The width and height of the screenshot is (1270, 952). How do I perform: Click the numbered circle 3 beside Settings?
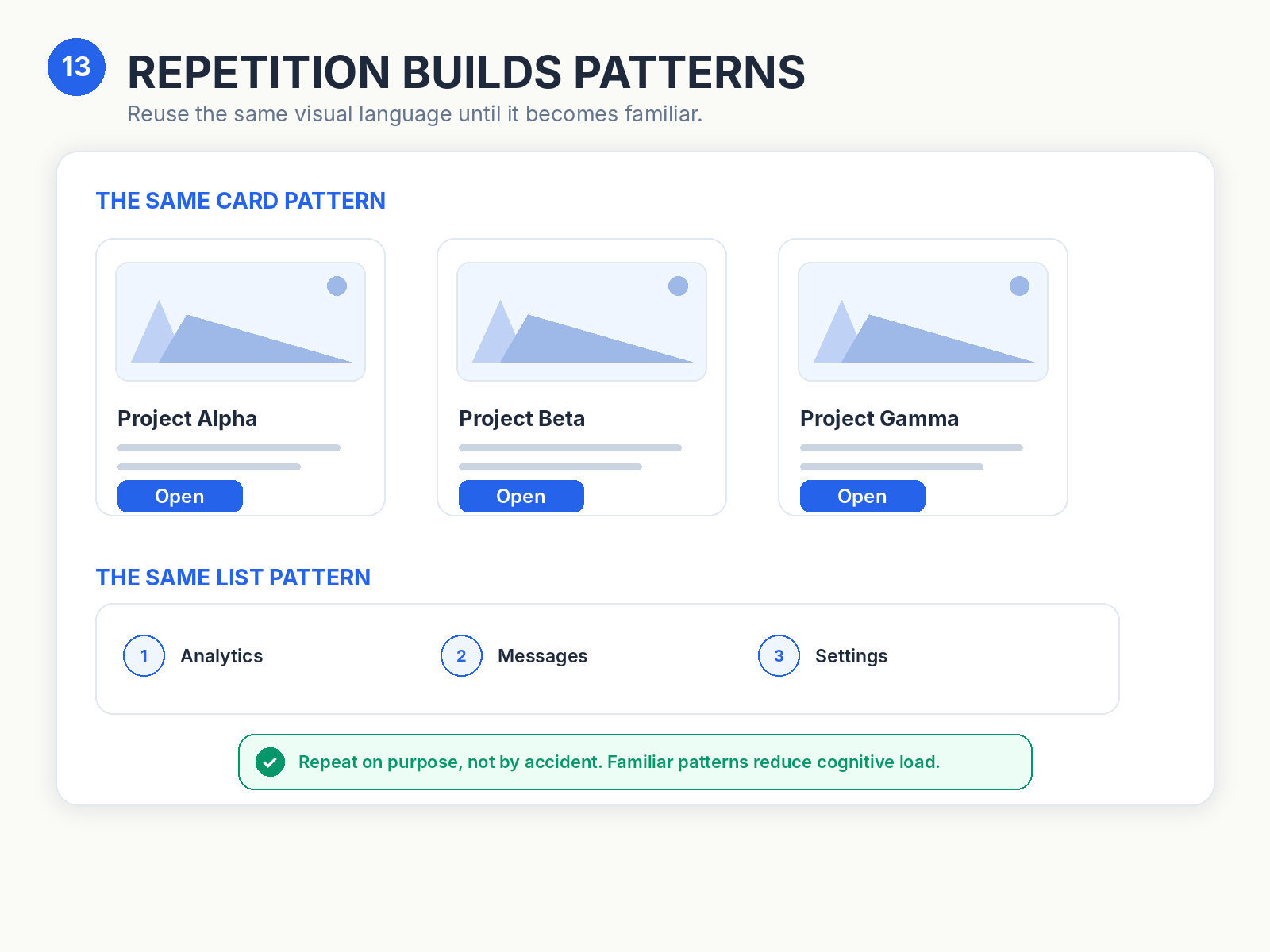[x=779, y=656]
